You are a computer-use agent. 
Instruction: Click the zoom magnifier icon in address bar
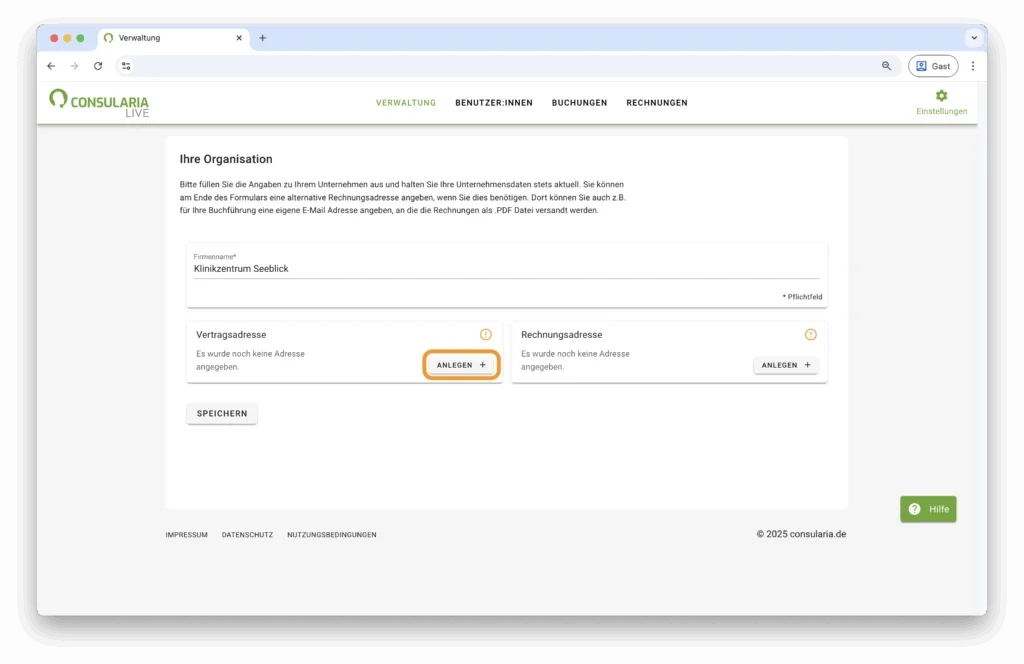(x=886, y=66)
